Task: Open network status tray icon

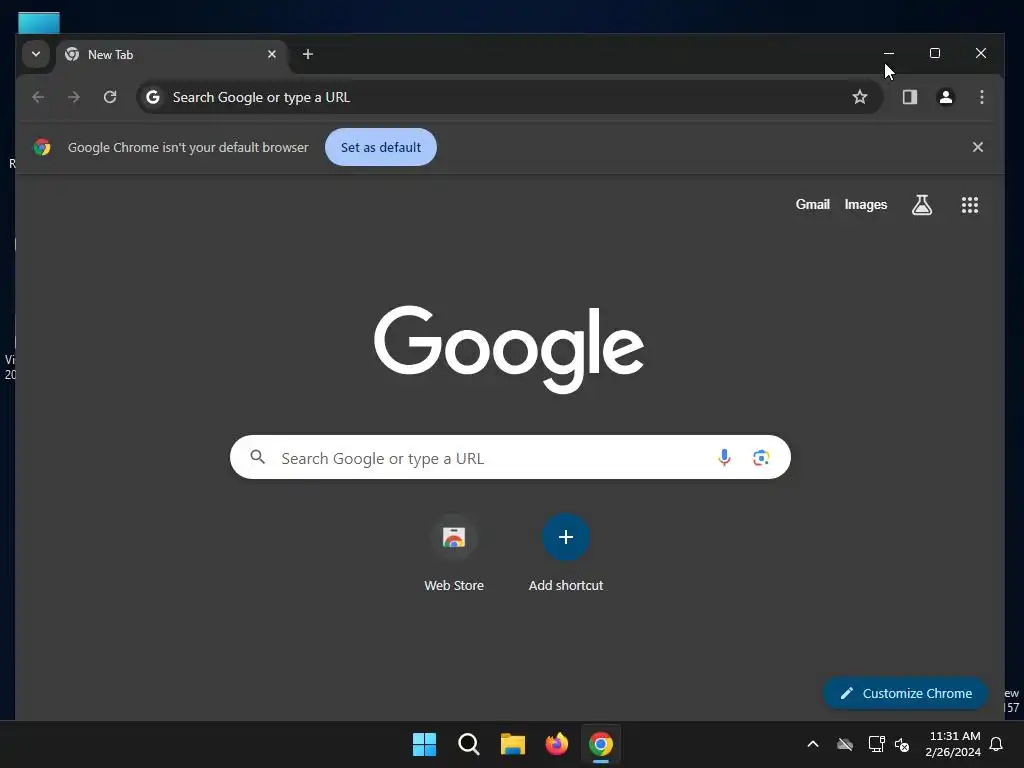Action: 876,744
